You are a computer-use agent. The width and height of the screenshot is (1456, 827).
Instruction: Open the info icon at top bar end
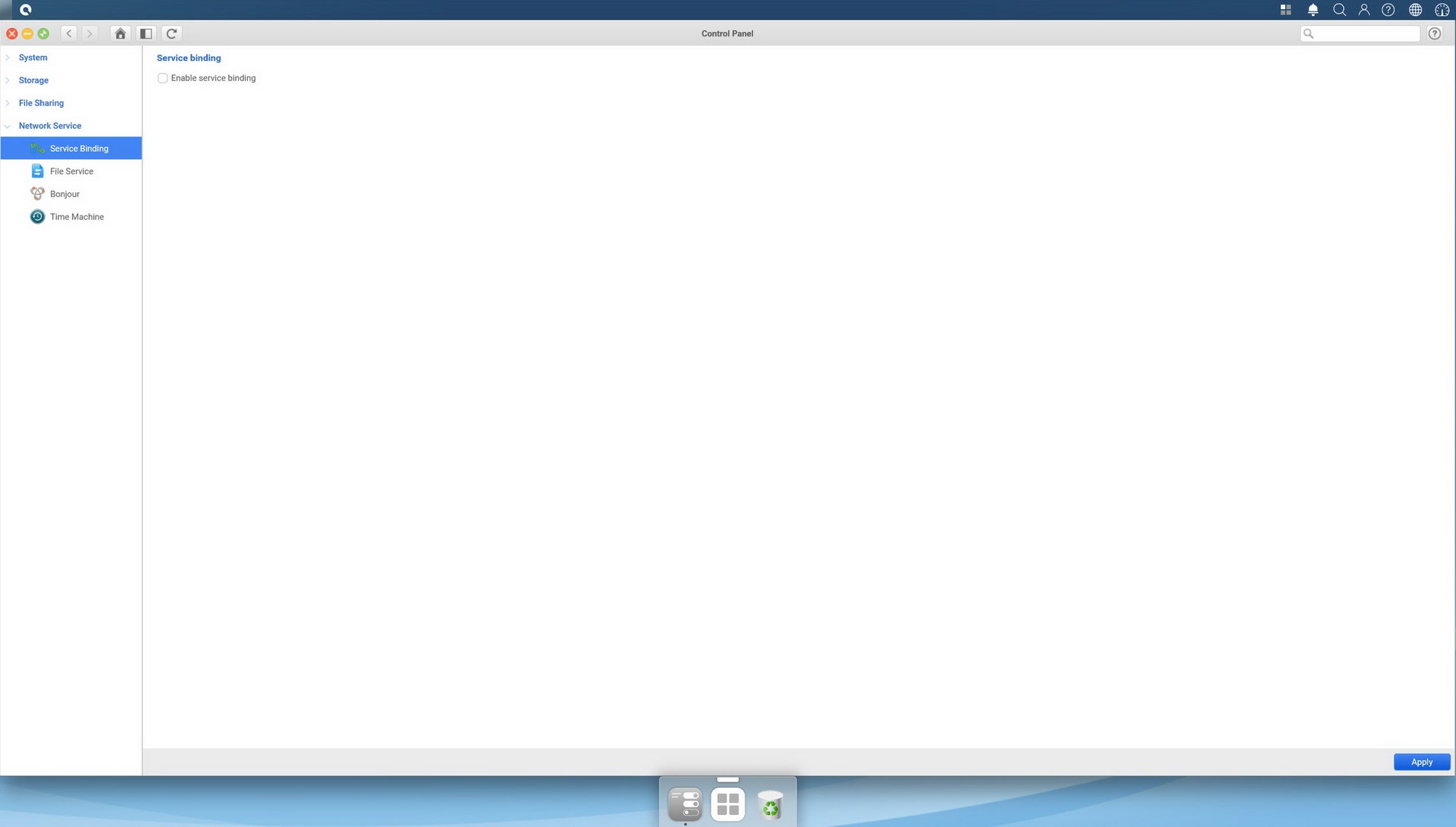pos(1442,10)
